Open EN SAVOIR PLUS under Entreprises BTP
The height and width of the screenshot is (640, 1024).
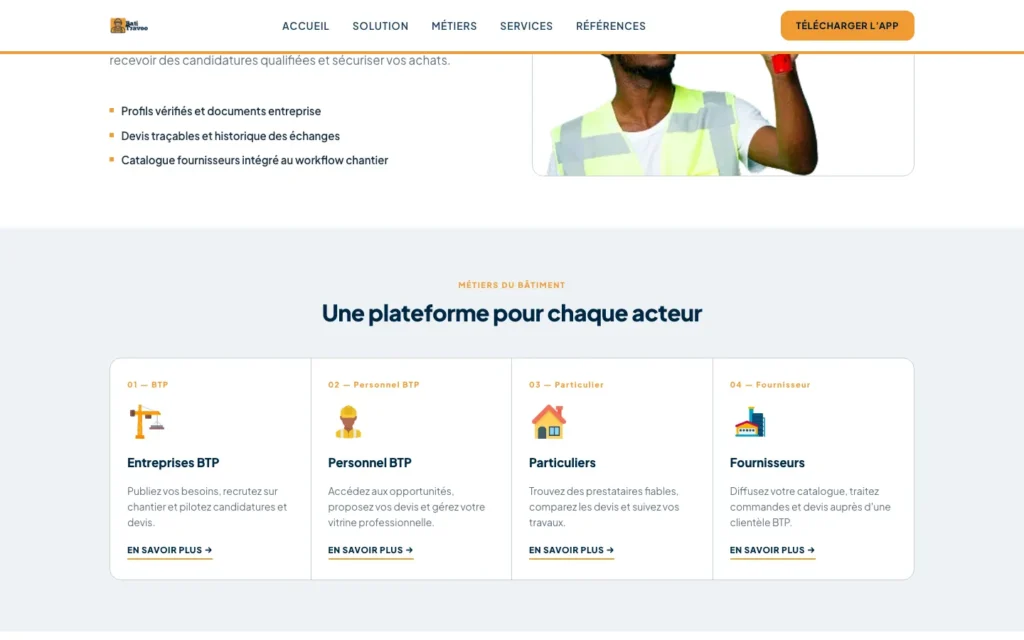tap(170, 551)
